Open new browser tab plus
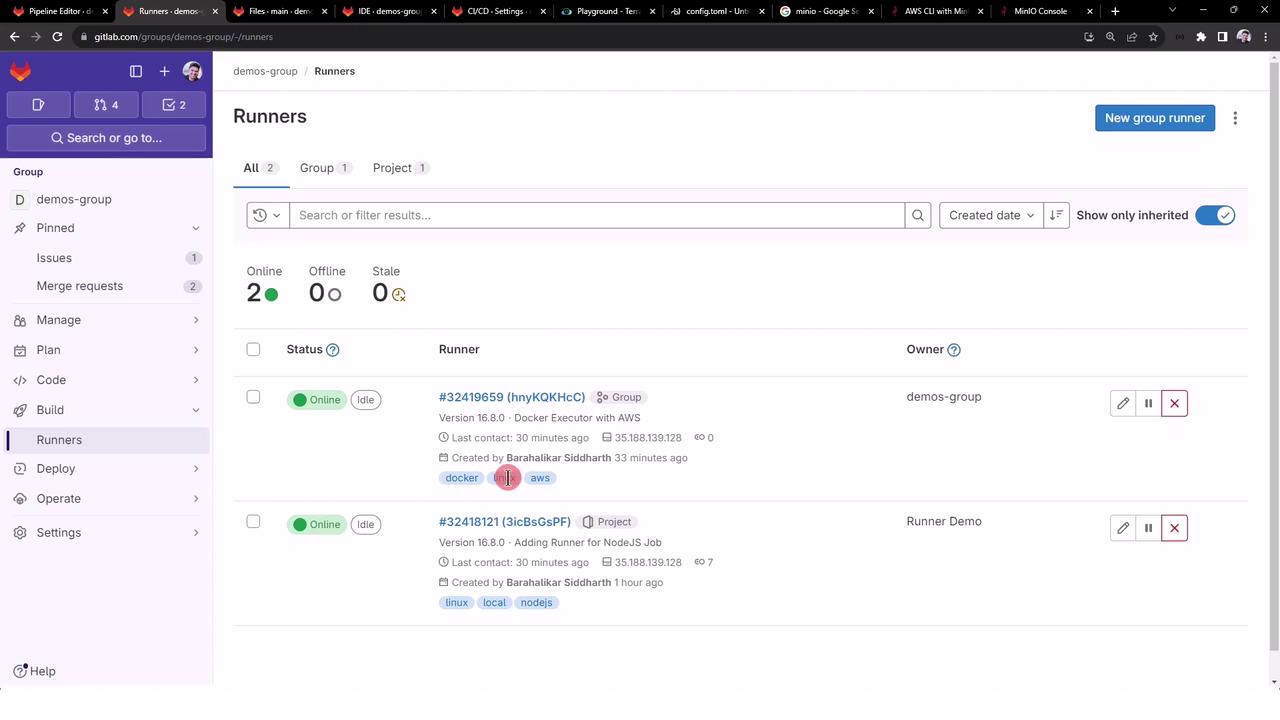This screenshot has height=720, width=1280. (1115, 11)
